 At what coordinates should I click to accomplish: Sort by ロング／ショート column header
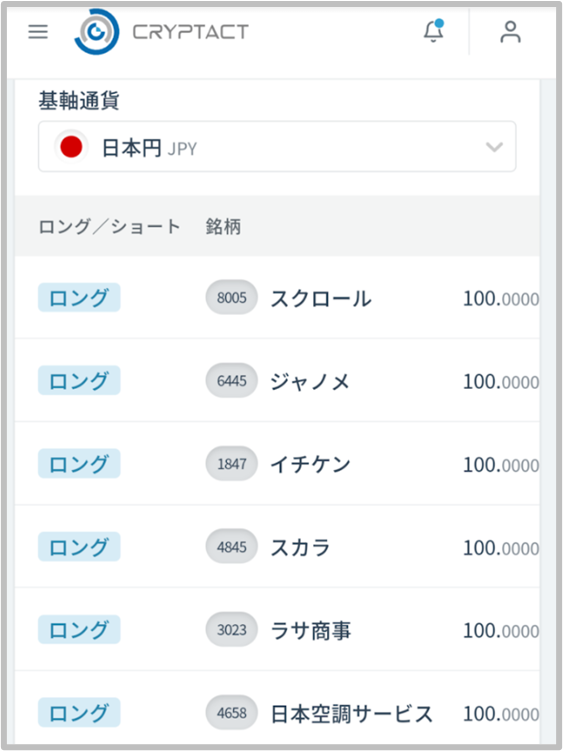(109, 227)
